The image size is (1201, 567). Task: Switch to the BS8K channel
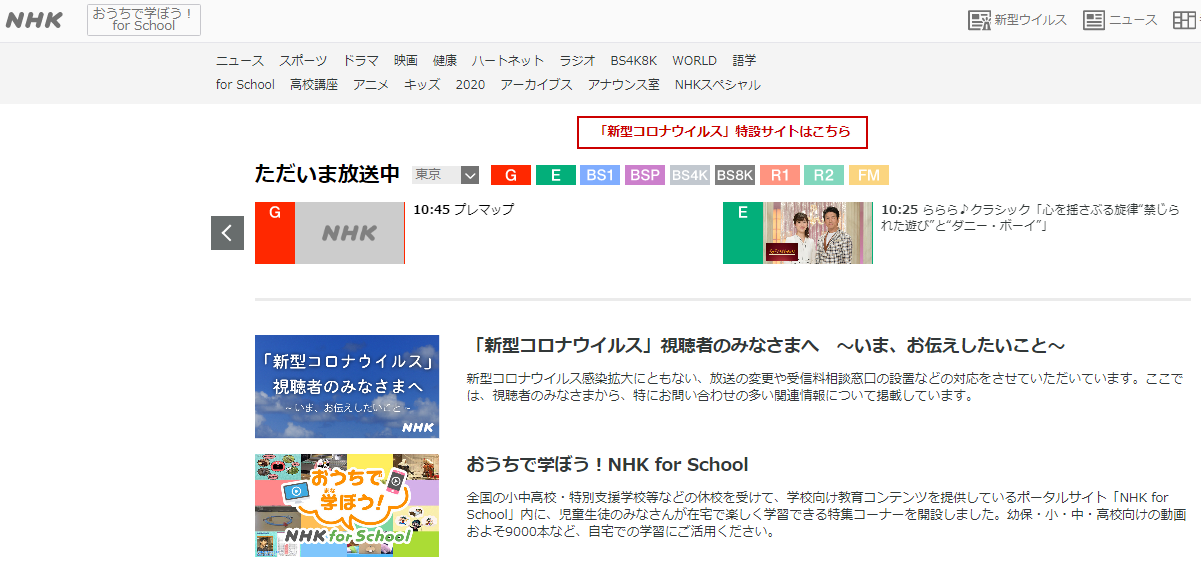point(734,175)
